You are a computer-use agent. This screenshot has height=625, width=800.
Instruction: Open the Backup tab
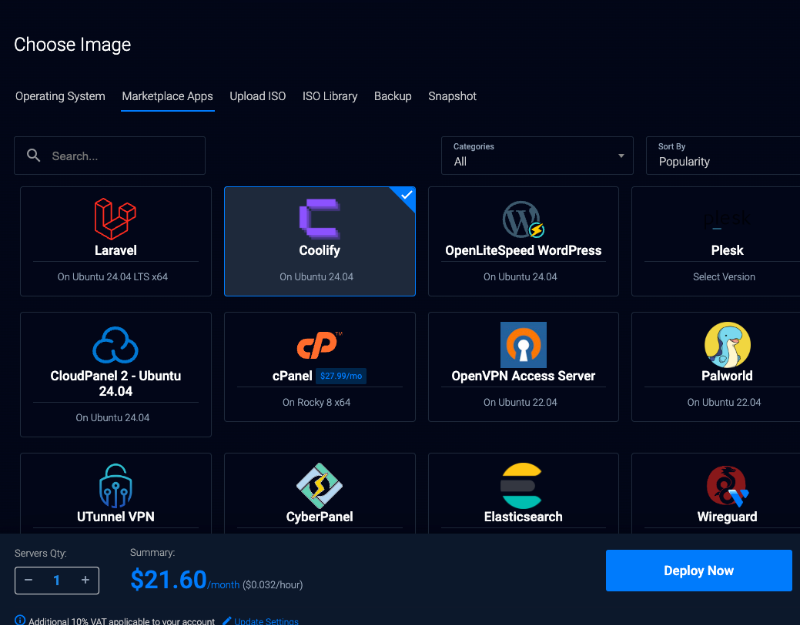[393, 96]
